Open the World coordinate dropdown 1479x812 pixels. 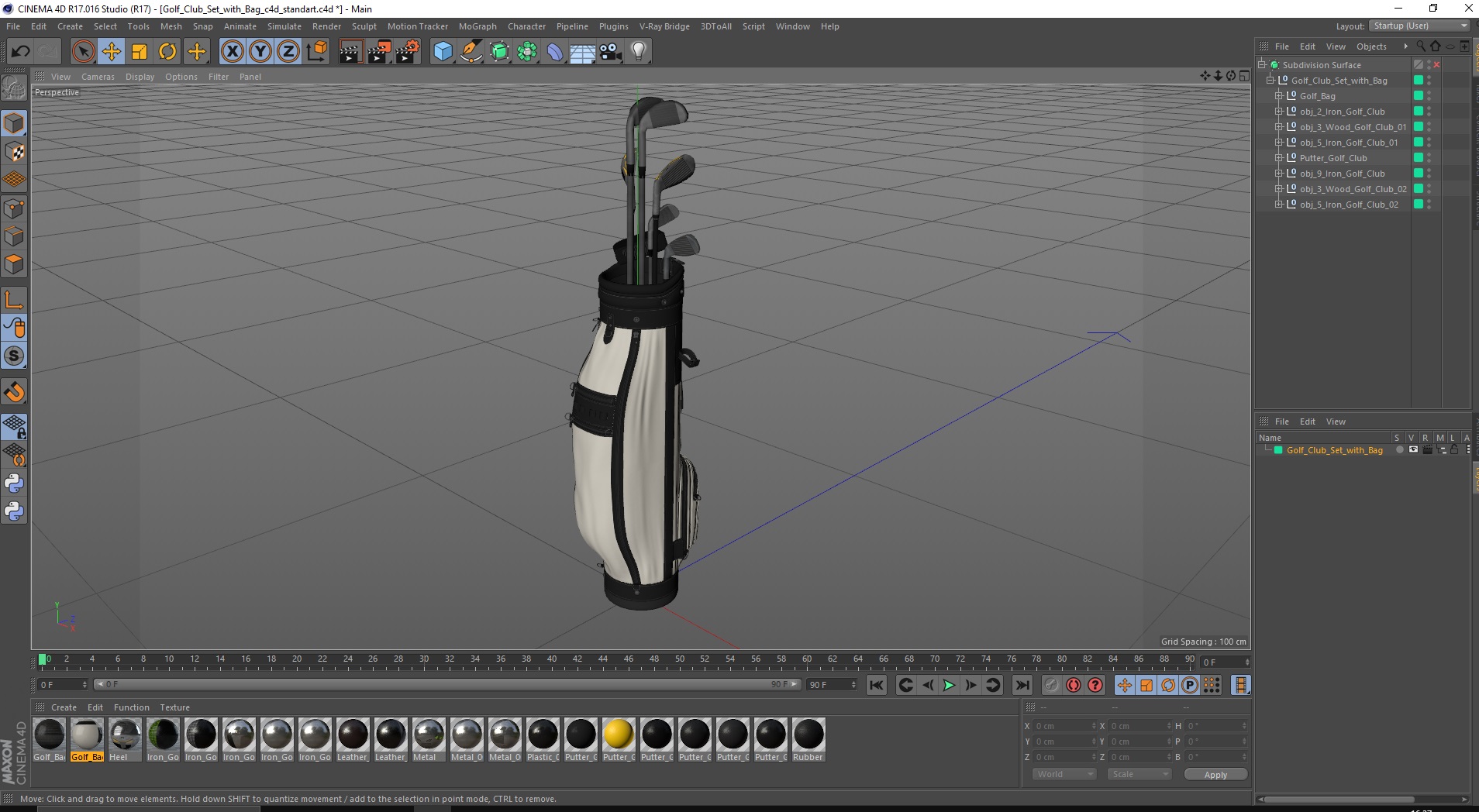[1064, 774]
